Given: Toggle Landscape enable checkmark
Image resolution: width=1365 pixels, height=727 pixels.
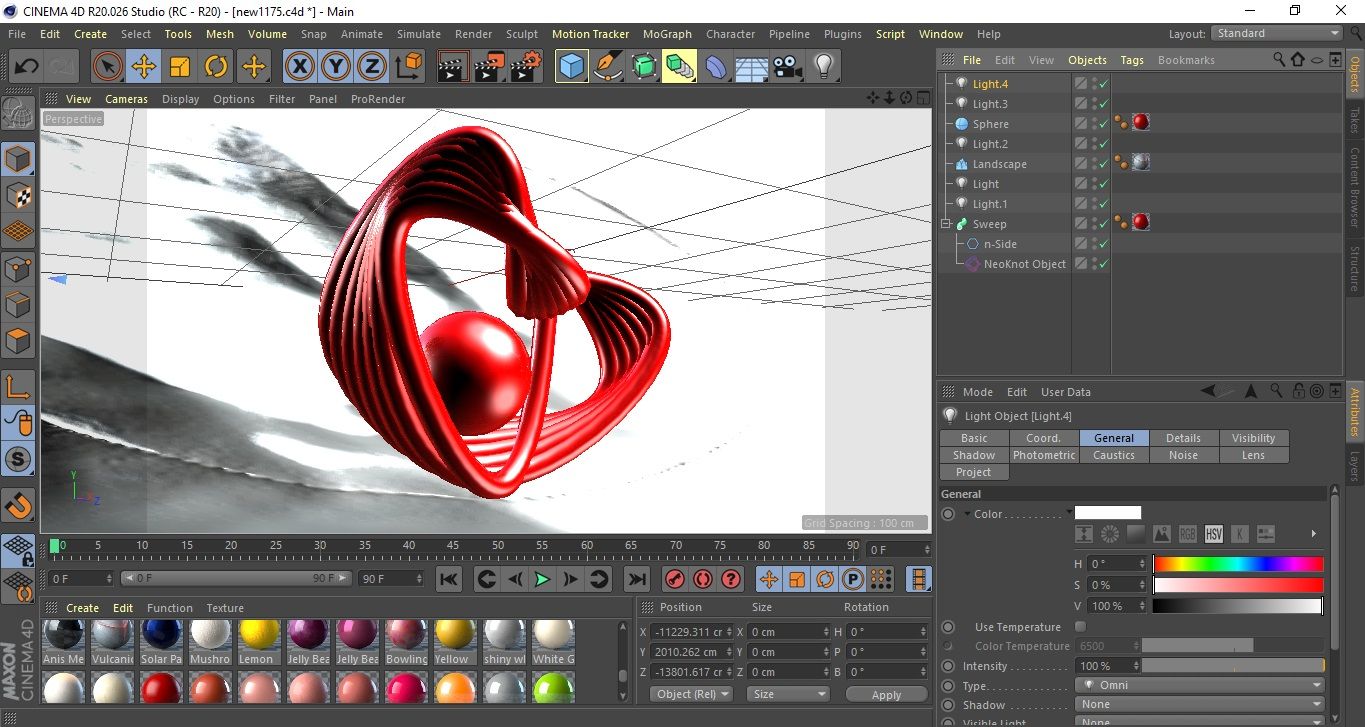Looking at the screenshot, I should [x=1103, y=164].
